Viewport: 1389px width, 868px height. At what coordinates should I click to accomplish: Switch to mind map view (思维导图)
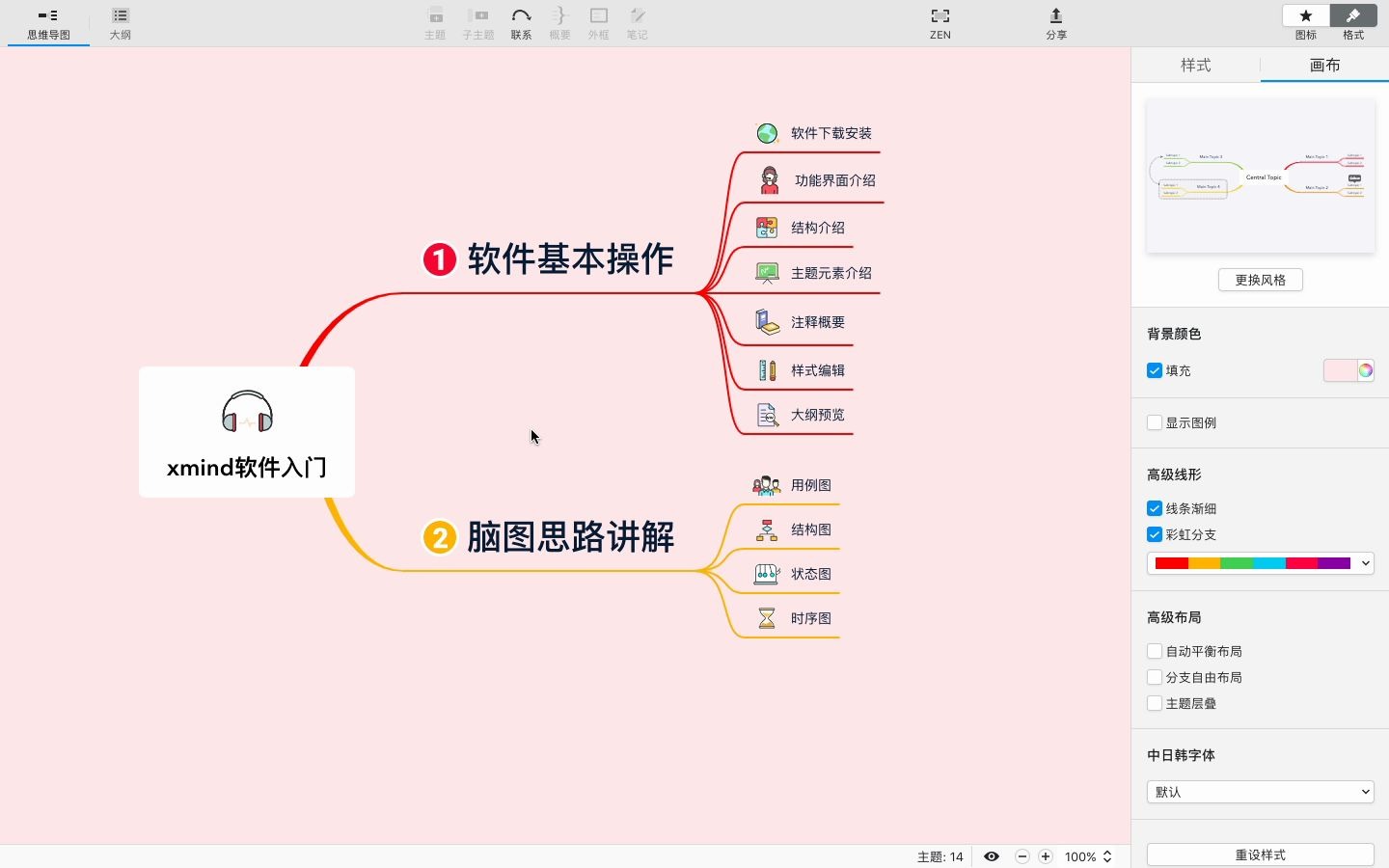(48, 23)
